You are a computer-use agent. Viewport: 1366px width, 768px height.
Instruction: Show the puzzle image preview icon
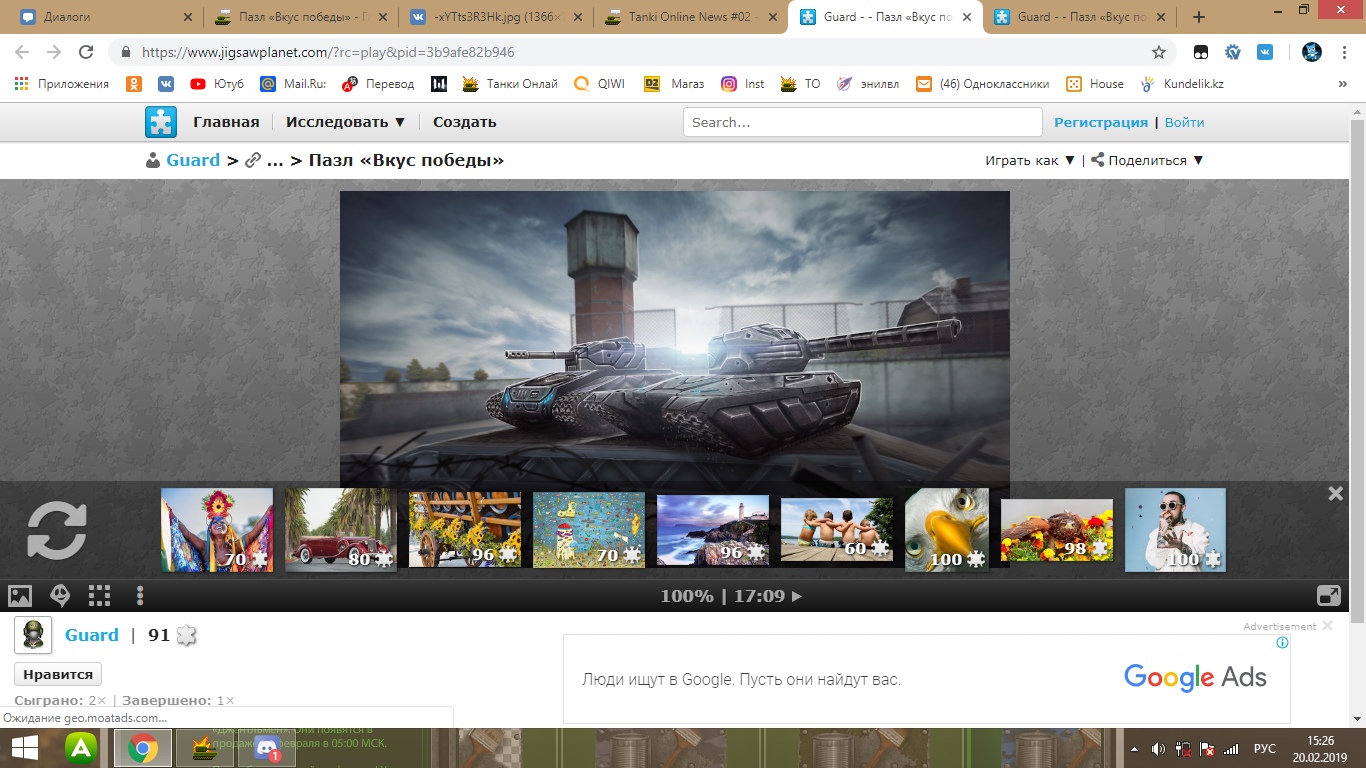coord(20,596)
